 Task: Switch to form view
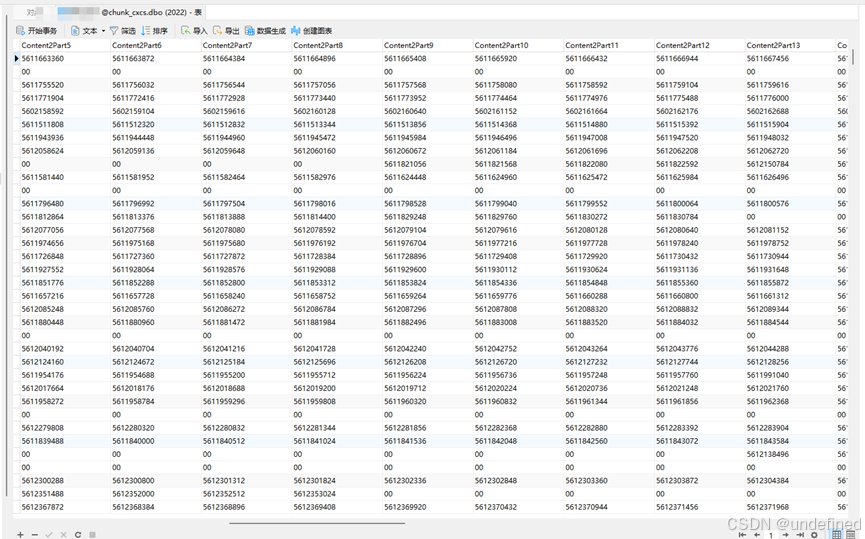click(x=850, y=535)
